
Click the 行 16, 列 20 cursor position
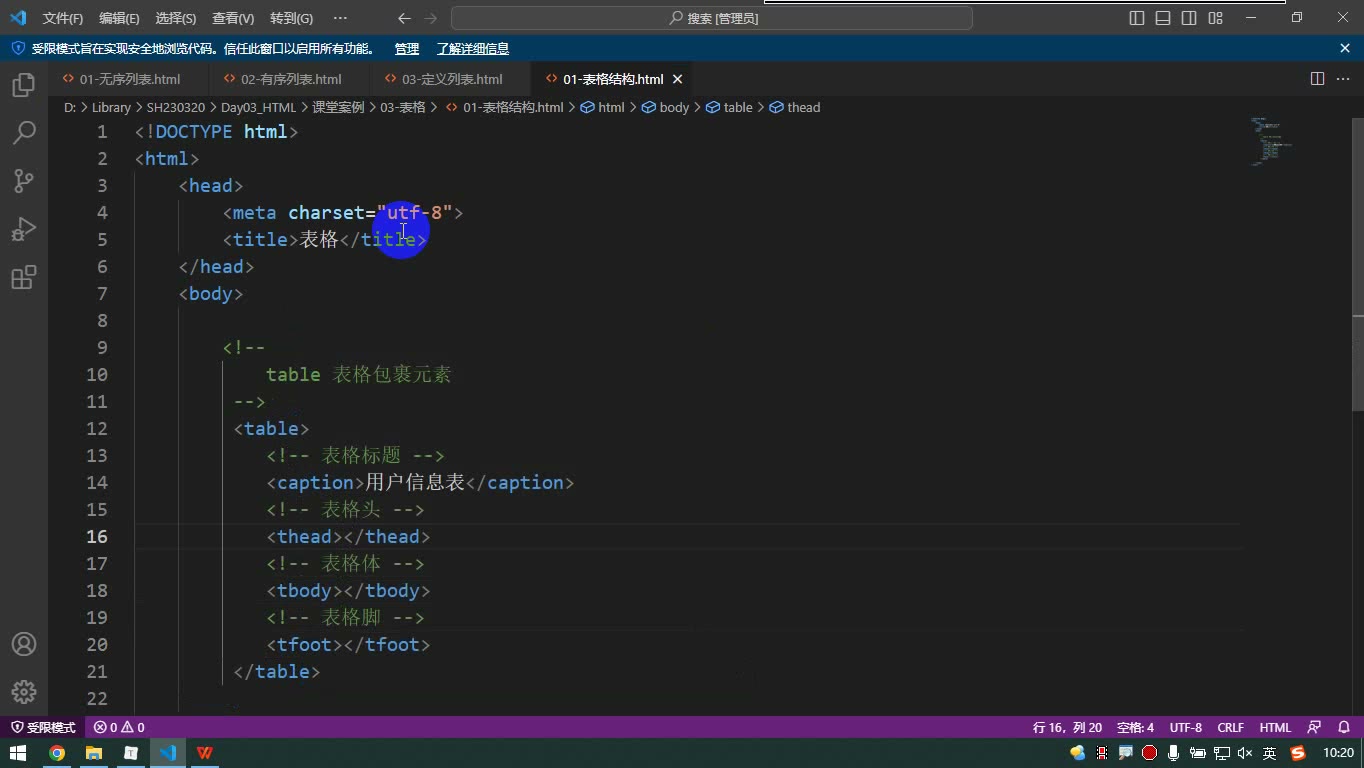[x=1067, y=727]
